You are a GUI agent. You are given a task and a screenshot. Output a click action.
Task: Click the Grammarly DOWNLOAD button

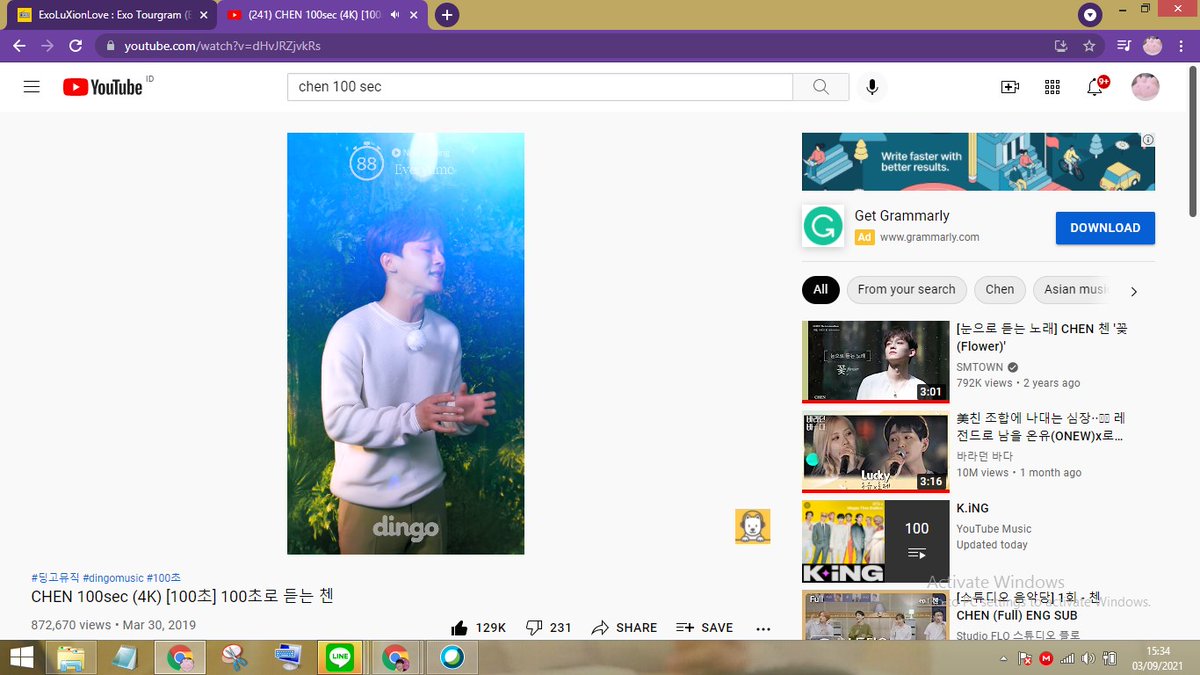[1105, 228]
